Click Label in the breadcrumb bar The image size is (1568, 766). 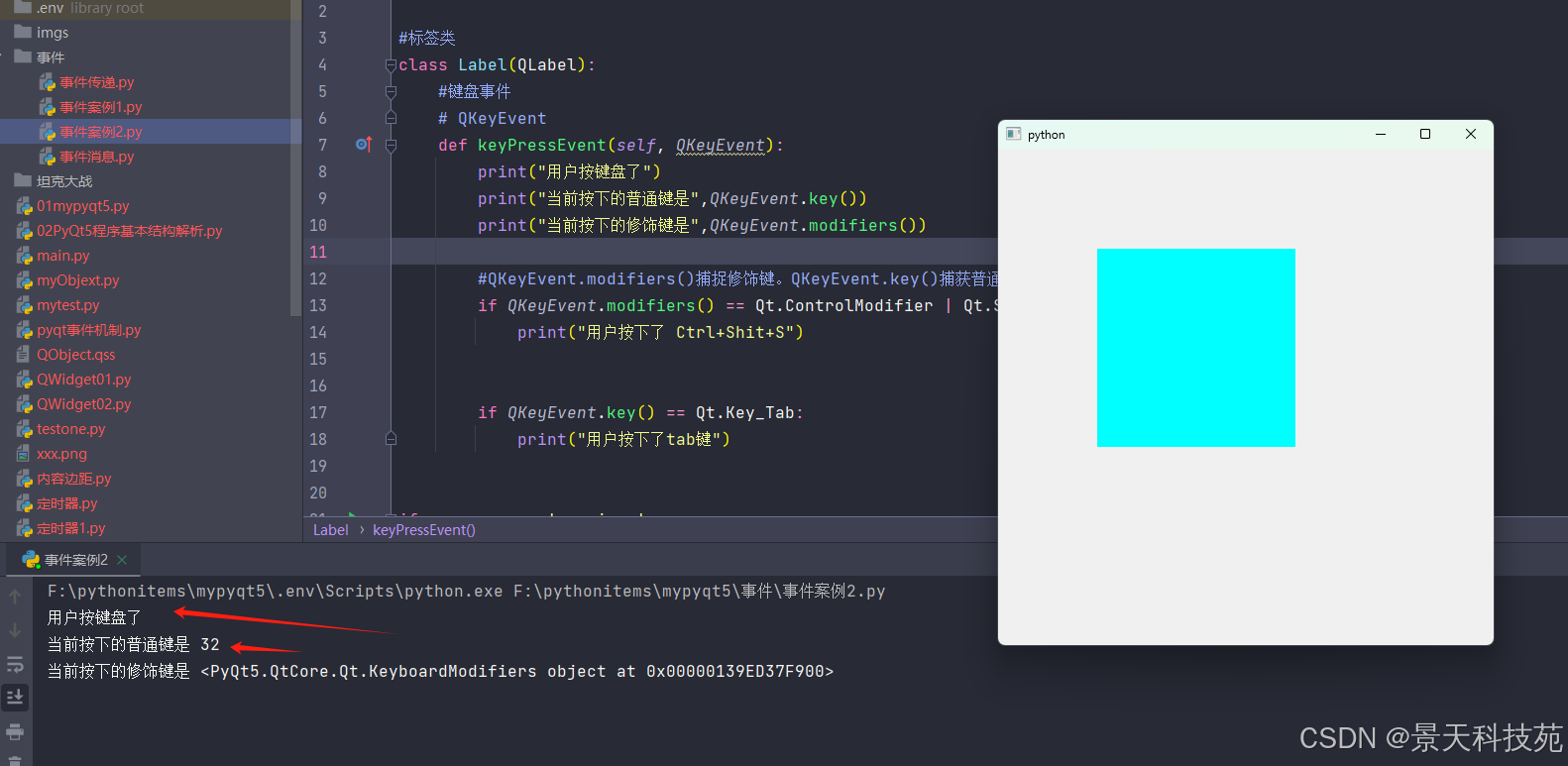point(330,530)
